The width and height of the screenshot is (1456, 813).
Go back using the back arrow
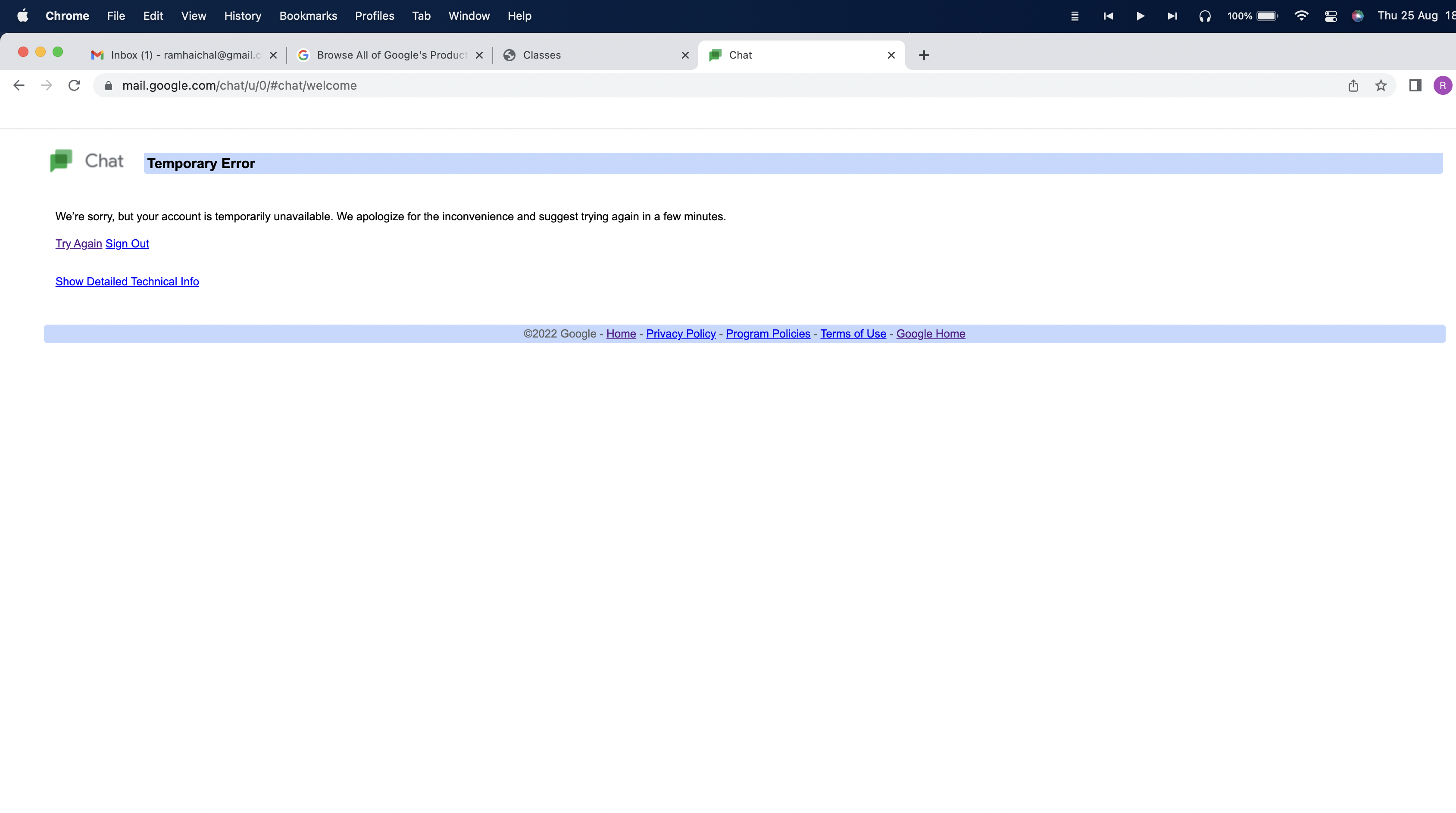coord(19,85)
